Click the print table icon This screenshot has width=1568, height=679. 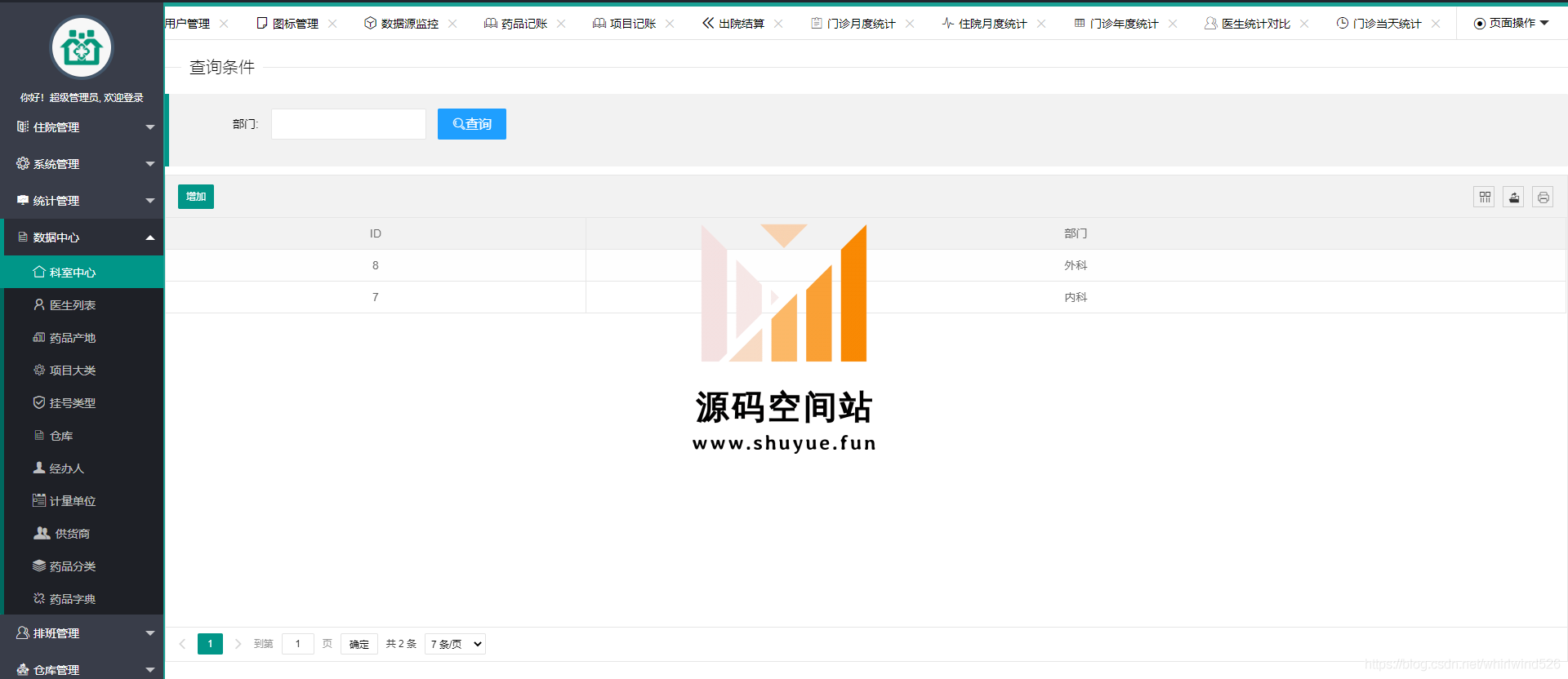[x=1543, y=197]
